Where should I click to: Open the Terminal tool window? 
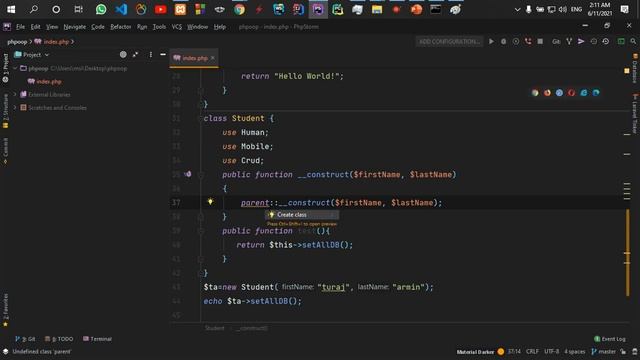[97, 339]
